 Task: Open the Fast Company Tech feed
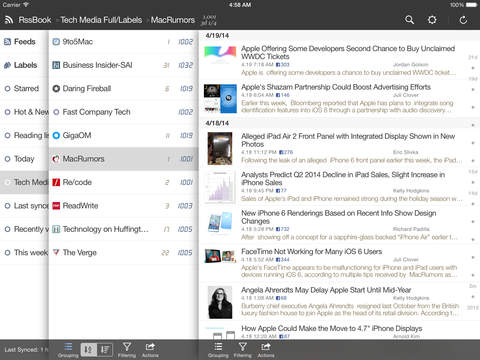(123, 112)
